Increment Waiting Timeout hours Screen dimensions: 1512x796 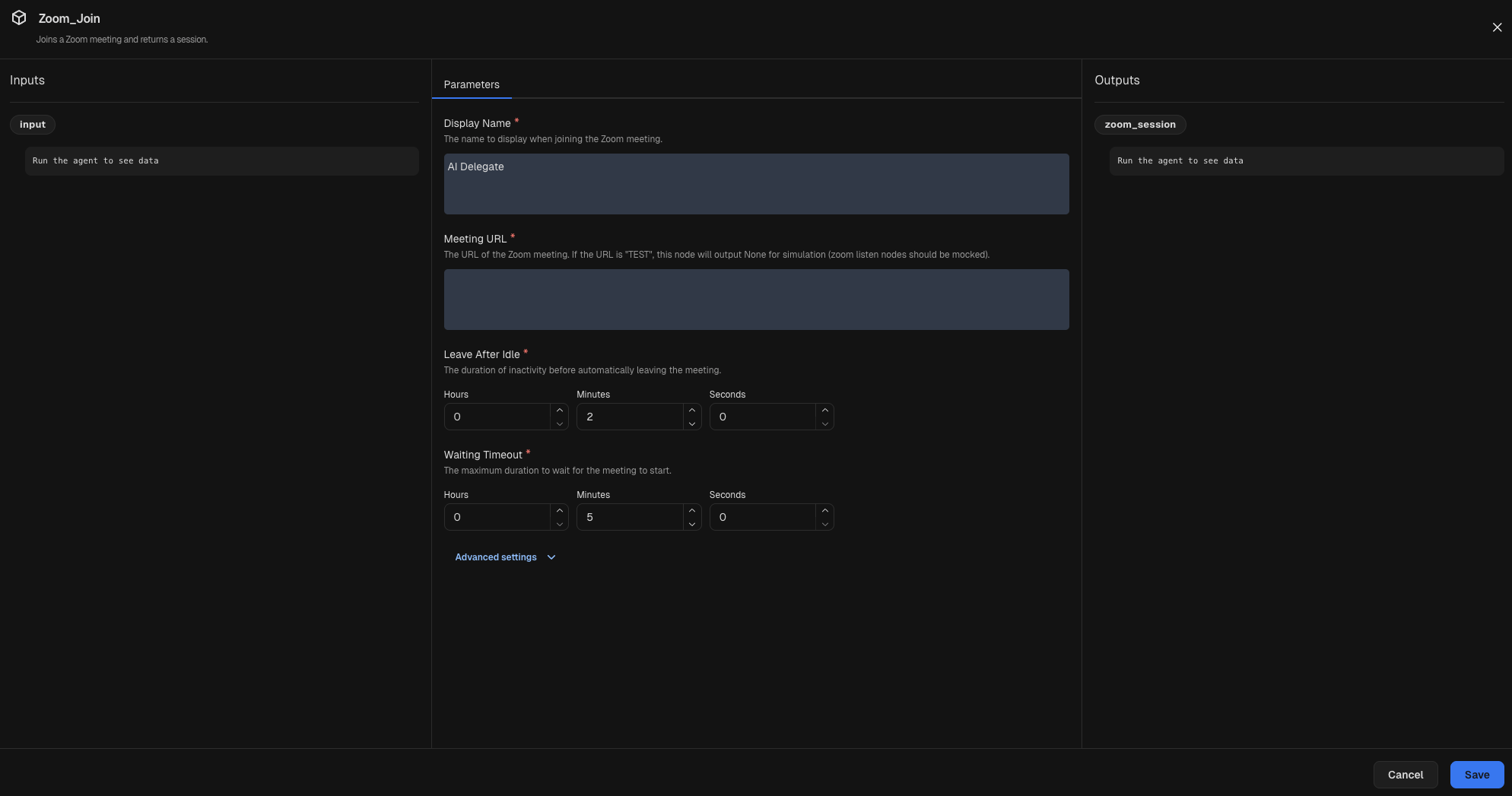pos(560,510)
